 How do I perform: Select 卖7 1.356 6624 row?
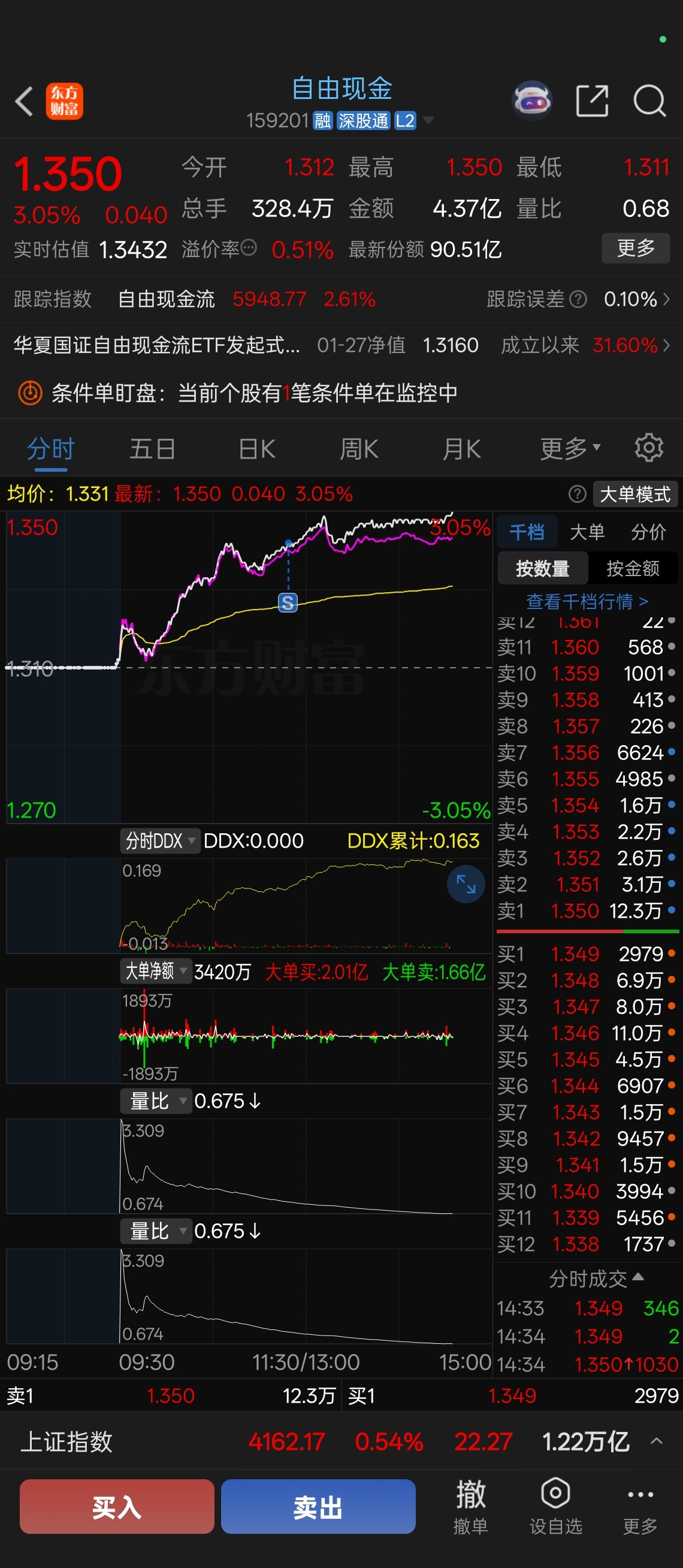588,752
